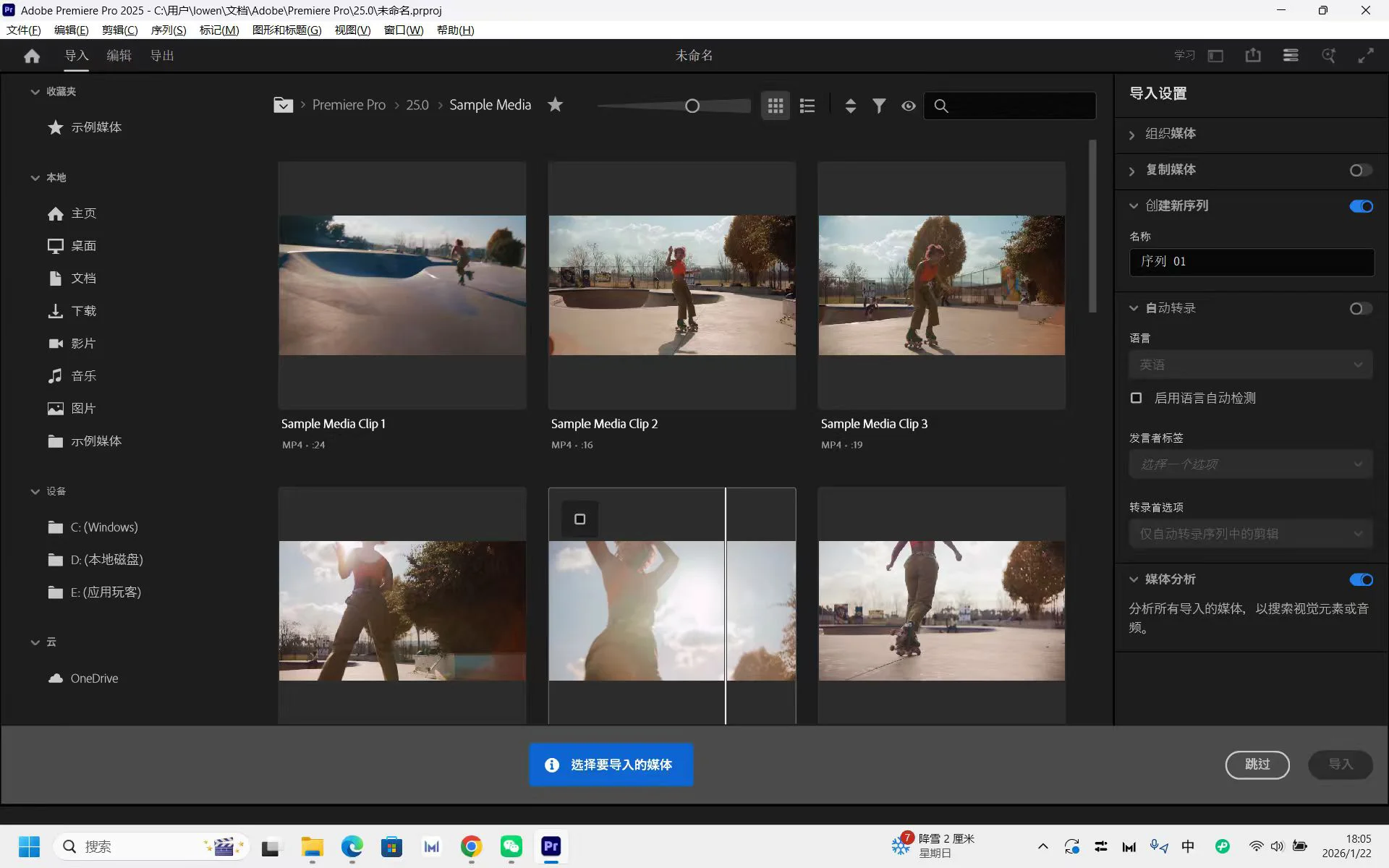
Task: Switch to list view of media
Action: tap(807, 106)
